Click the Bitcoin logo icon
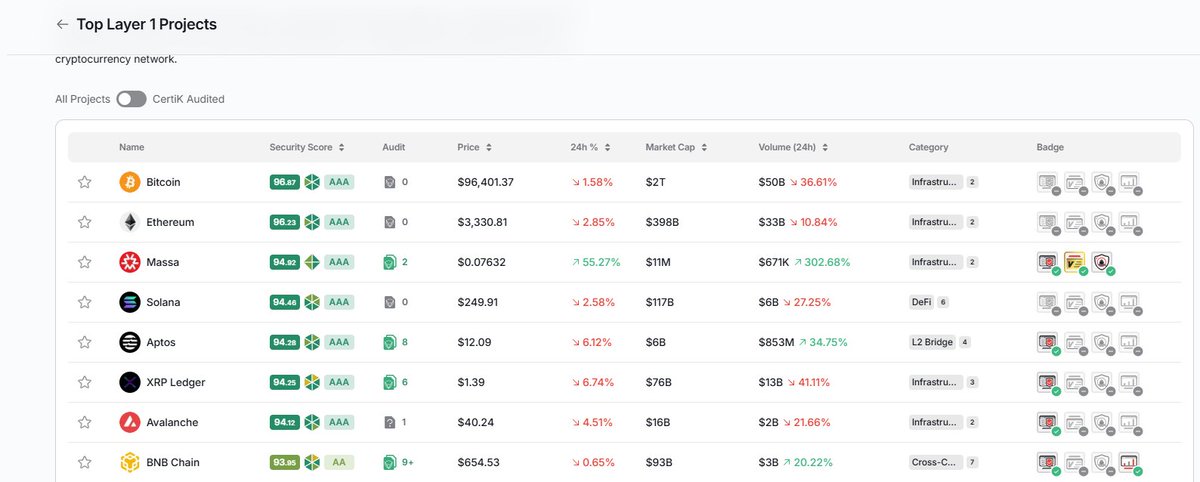 tap(129, 182)
